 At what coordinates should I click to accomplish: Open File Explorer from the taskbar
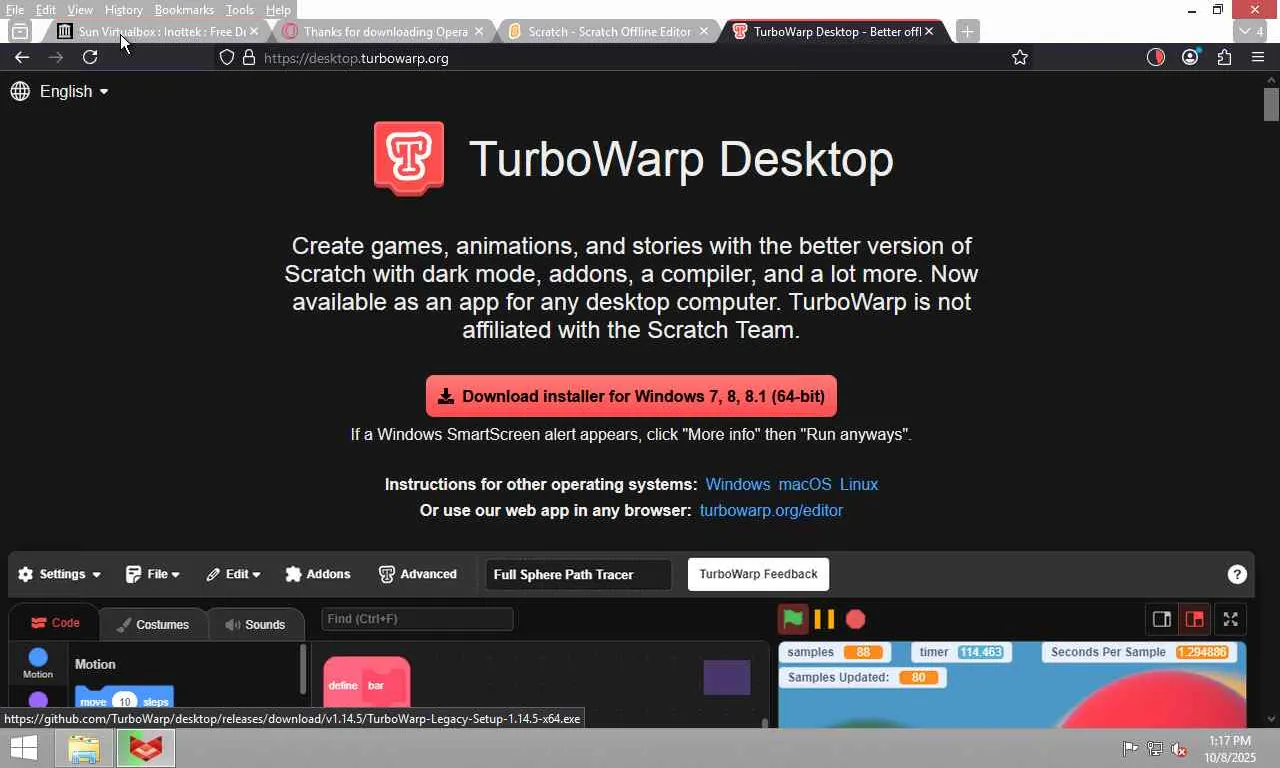84,748
